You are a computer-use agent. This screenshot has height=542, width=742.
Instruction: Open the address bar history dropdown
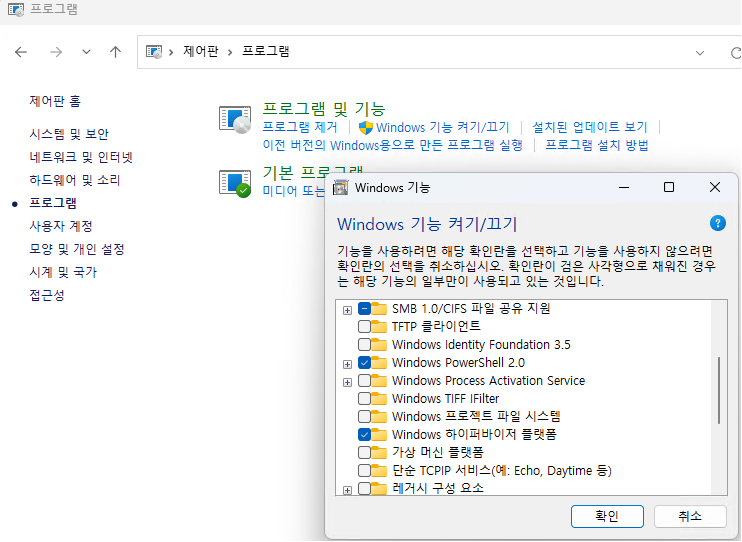click(699, 53)
